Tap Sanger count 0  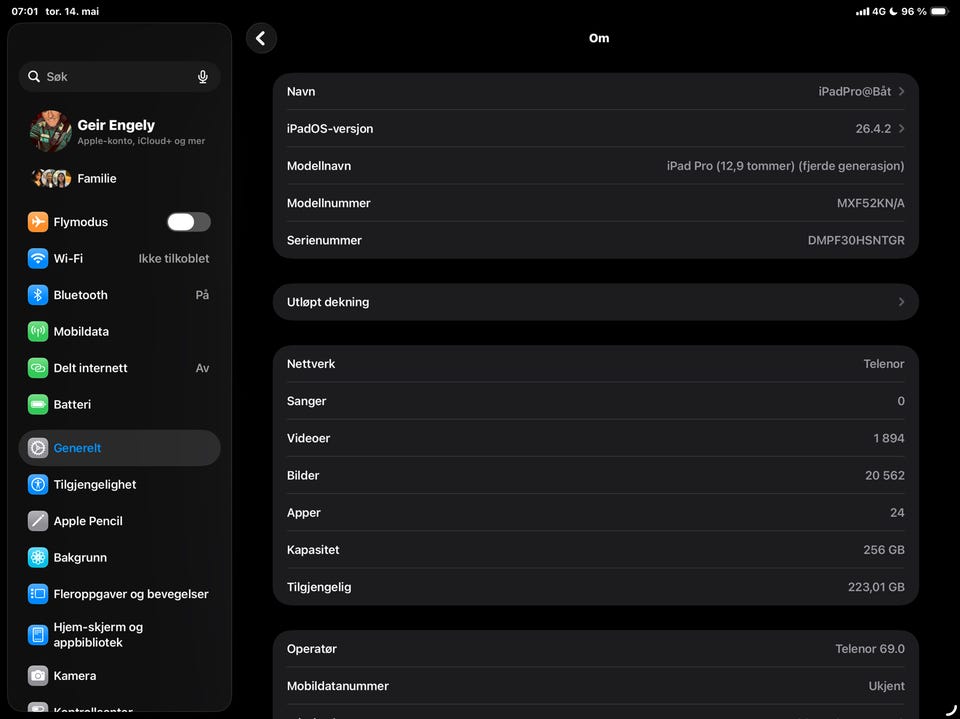(x=901, y=401)
